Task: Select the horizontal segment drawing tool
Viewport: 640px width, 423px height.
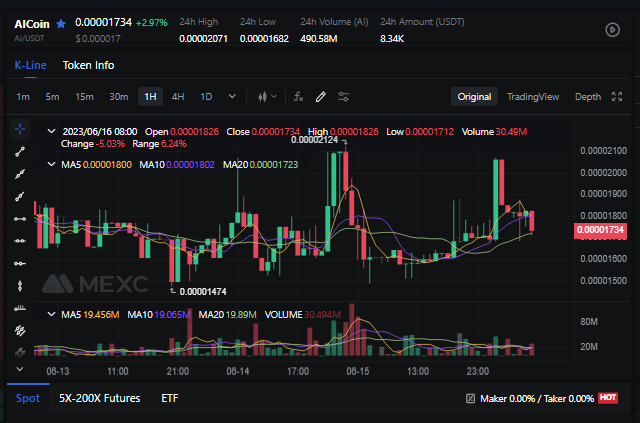Action: coord(20,219)
